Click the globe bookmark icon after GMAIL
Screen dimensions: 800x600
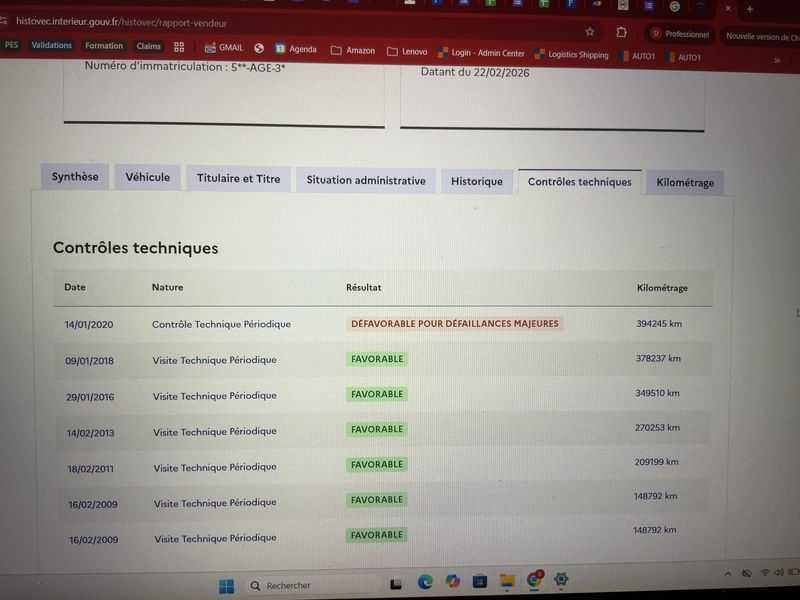259,48
